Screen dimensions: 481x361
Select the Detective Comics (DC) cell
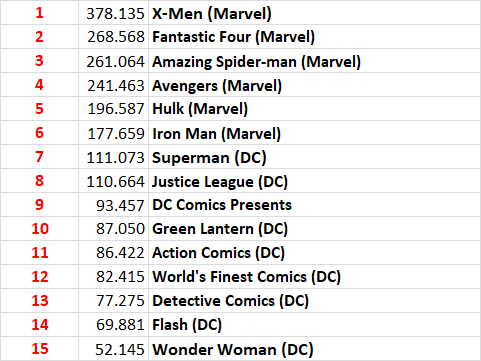pyautogui.click(x=314, y=301)
